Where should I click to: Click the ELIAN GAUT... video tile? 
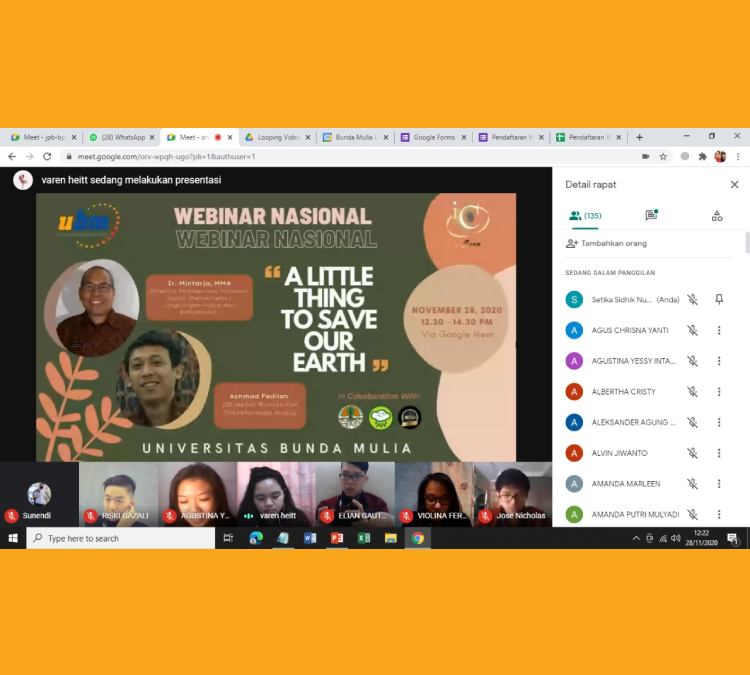(355, 494)
